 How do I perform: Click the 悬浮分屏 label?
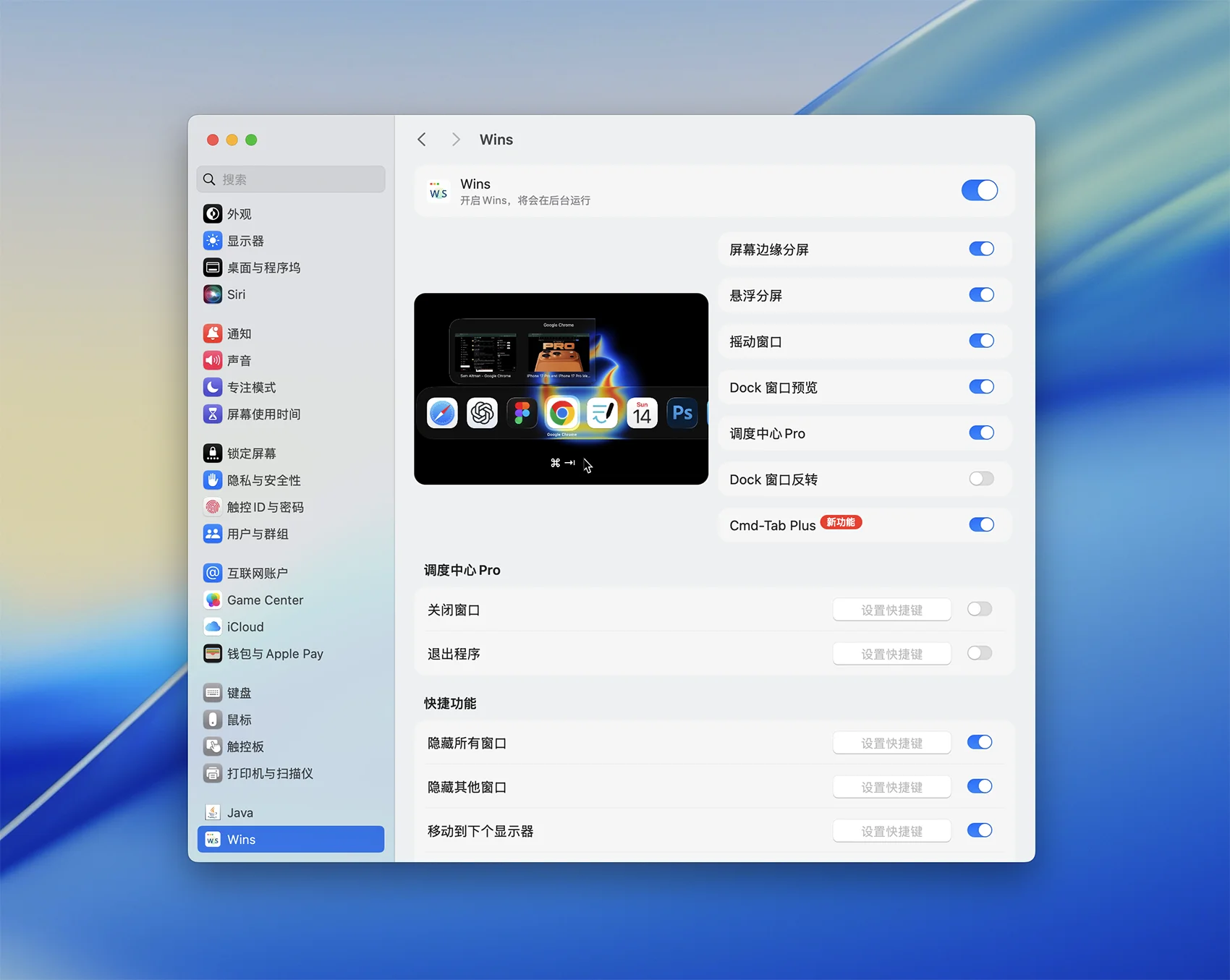click(755, 295)
